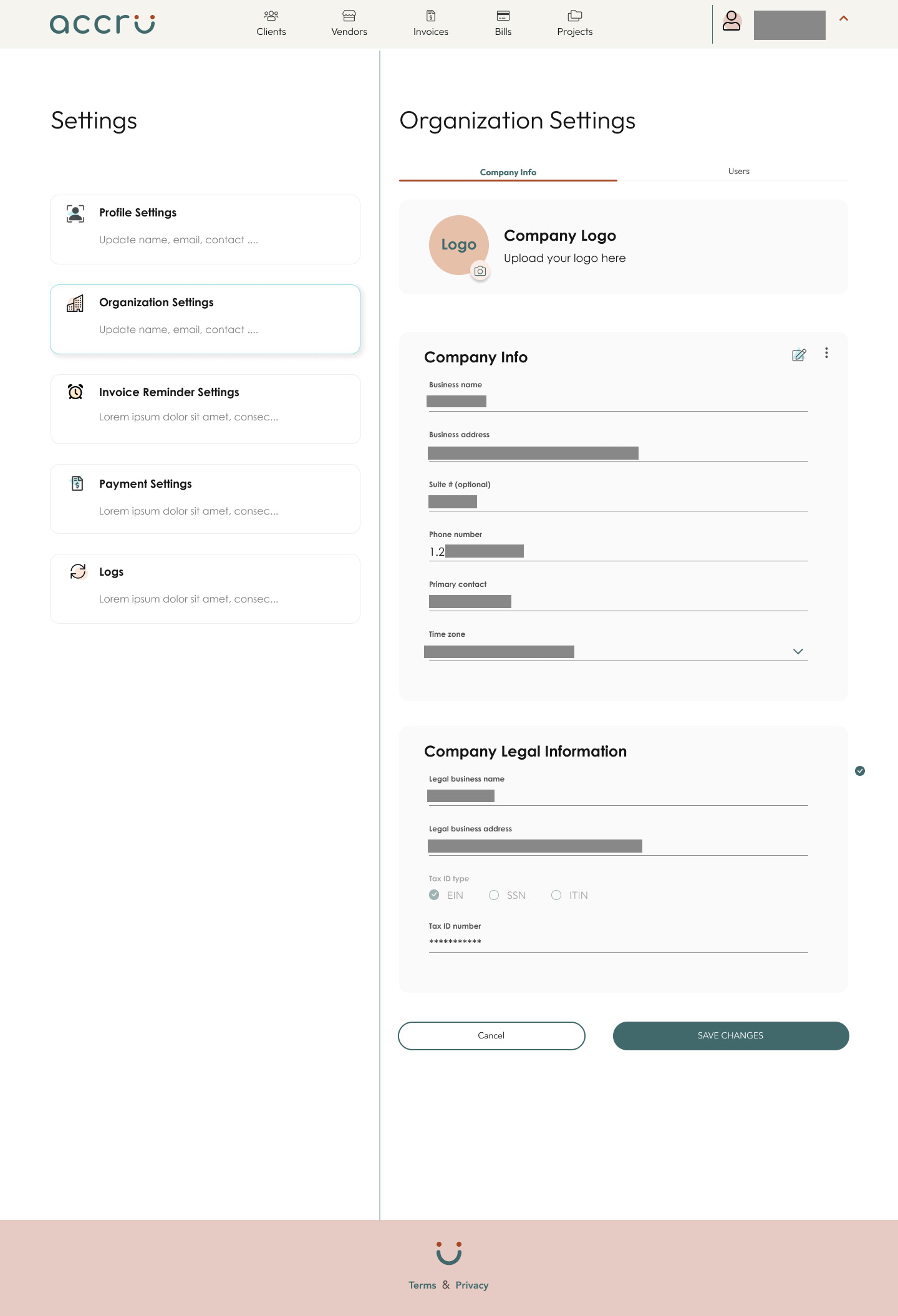The height and width of the screenshot is (1316, 898).
Task: Select the SSN radio option
Action: [x=494, y=895]
